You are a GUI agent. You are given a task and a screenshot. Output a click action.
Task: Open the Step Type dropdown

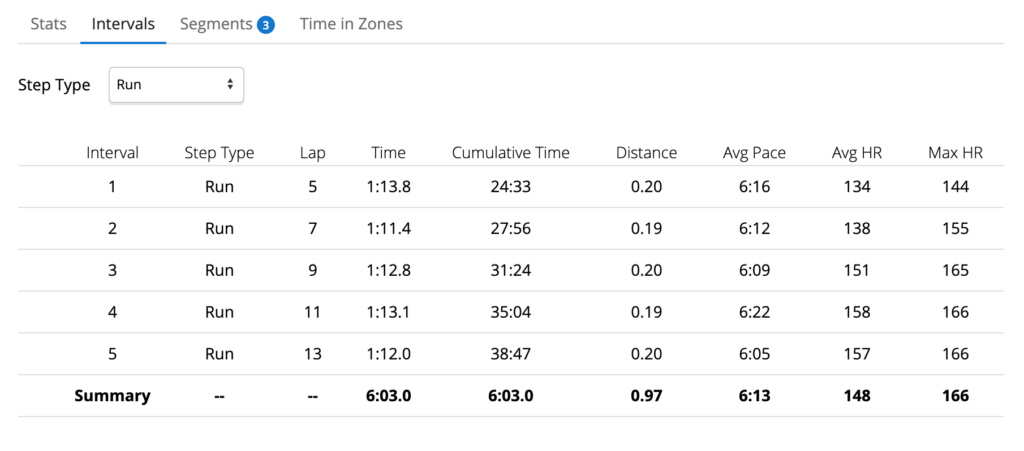click(x=176, y=85)
